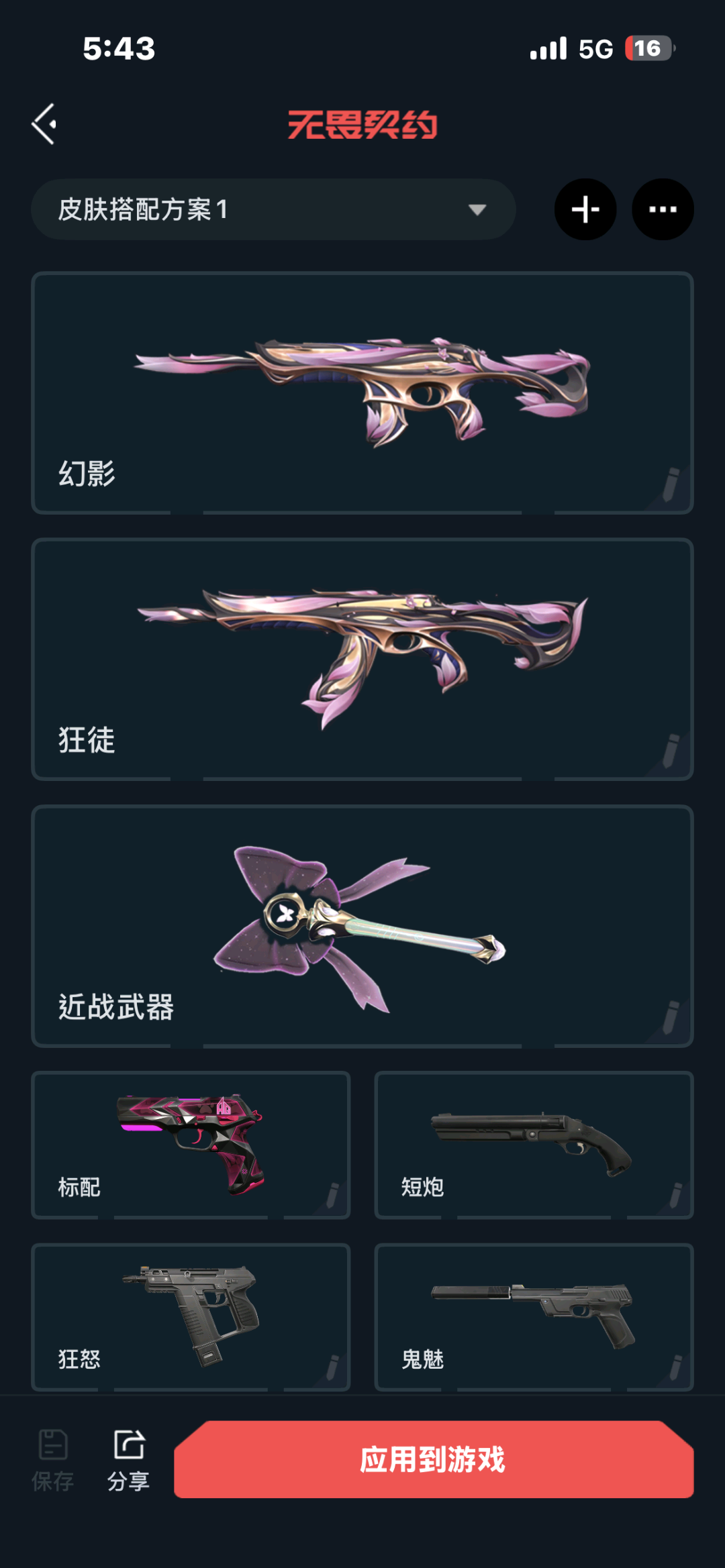Tap the 无畏契约 title logo
This screenshot has height=1568, width=725.
tap(362, 125)
